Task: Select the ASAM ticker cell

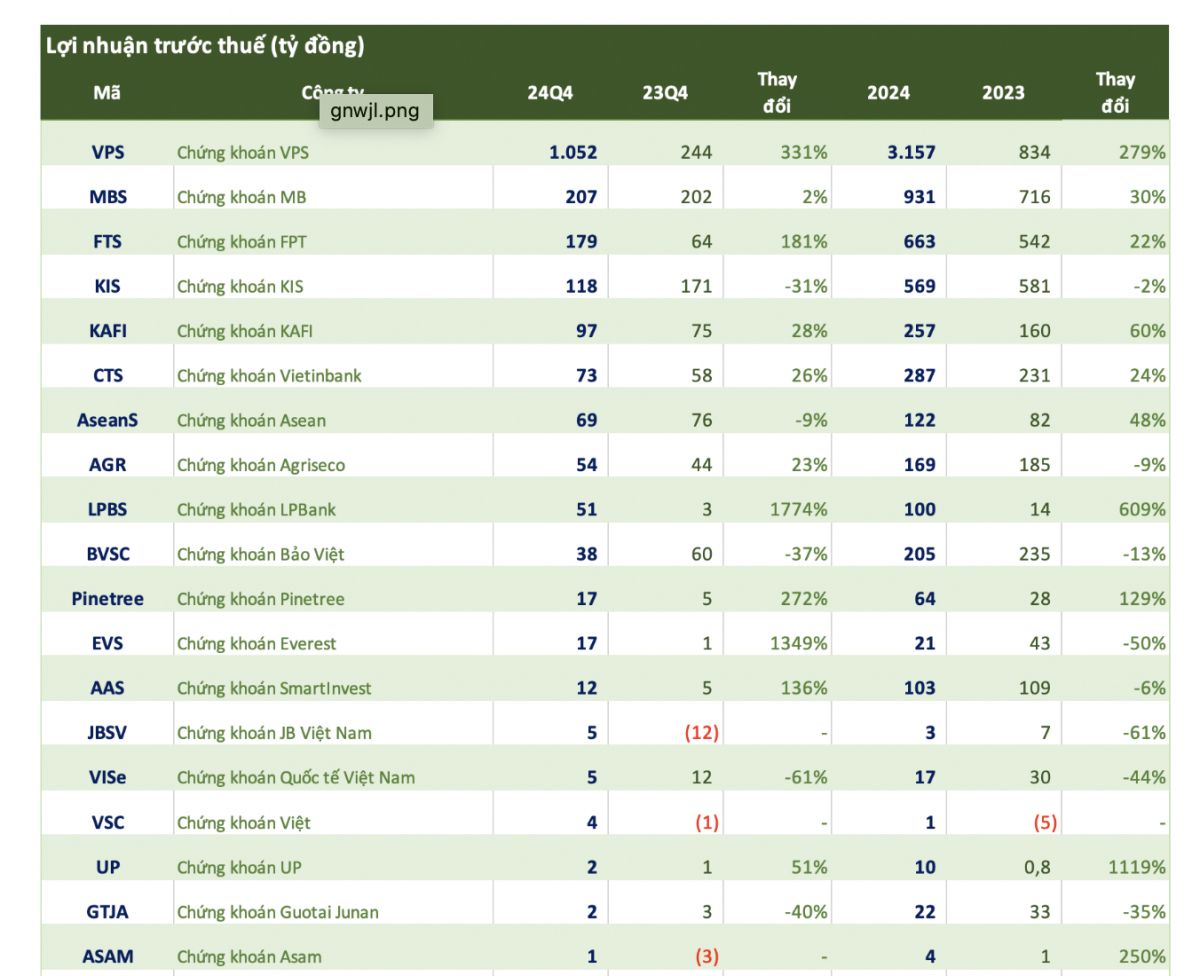Action: pyautogui.click(x=107, y=956)
